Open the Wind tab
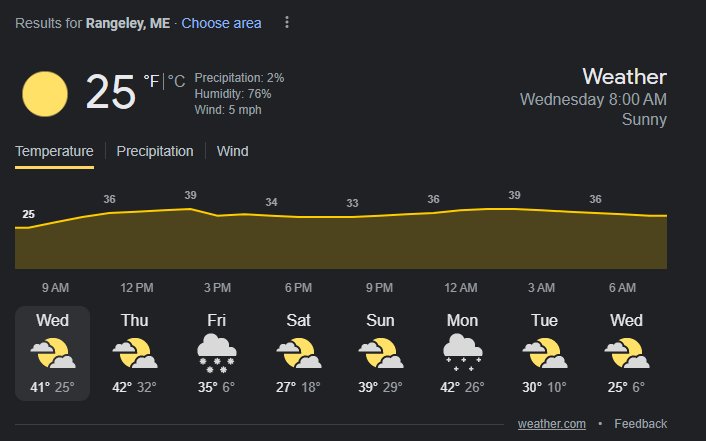 tap(232, 151)
